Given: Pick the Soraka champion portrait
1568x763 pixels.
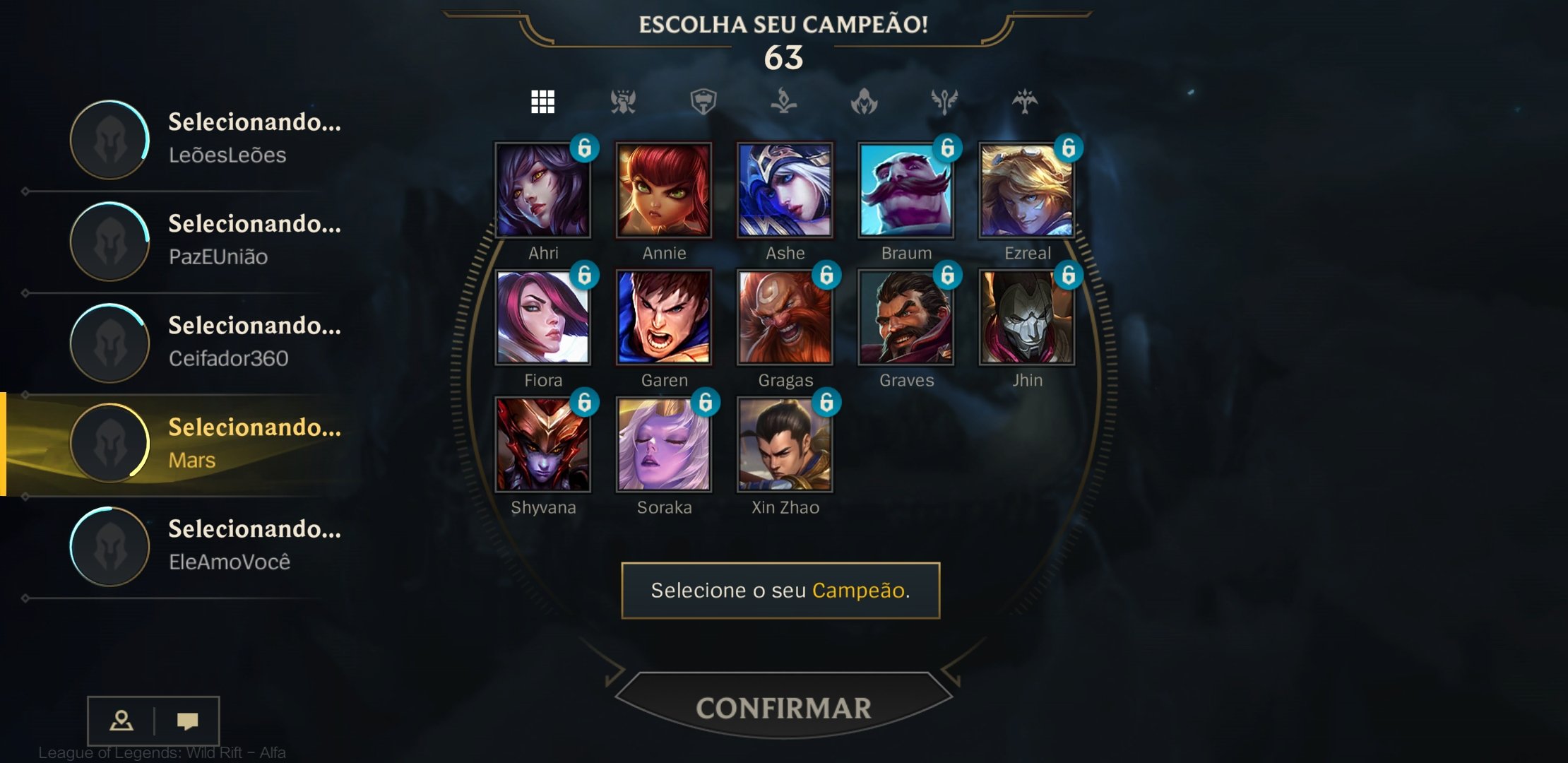Looking at the screenshot, I should pos(664,444).
